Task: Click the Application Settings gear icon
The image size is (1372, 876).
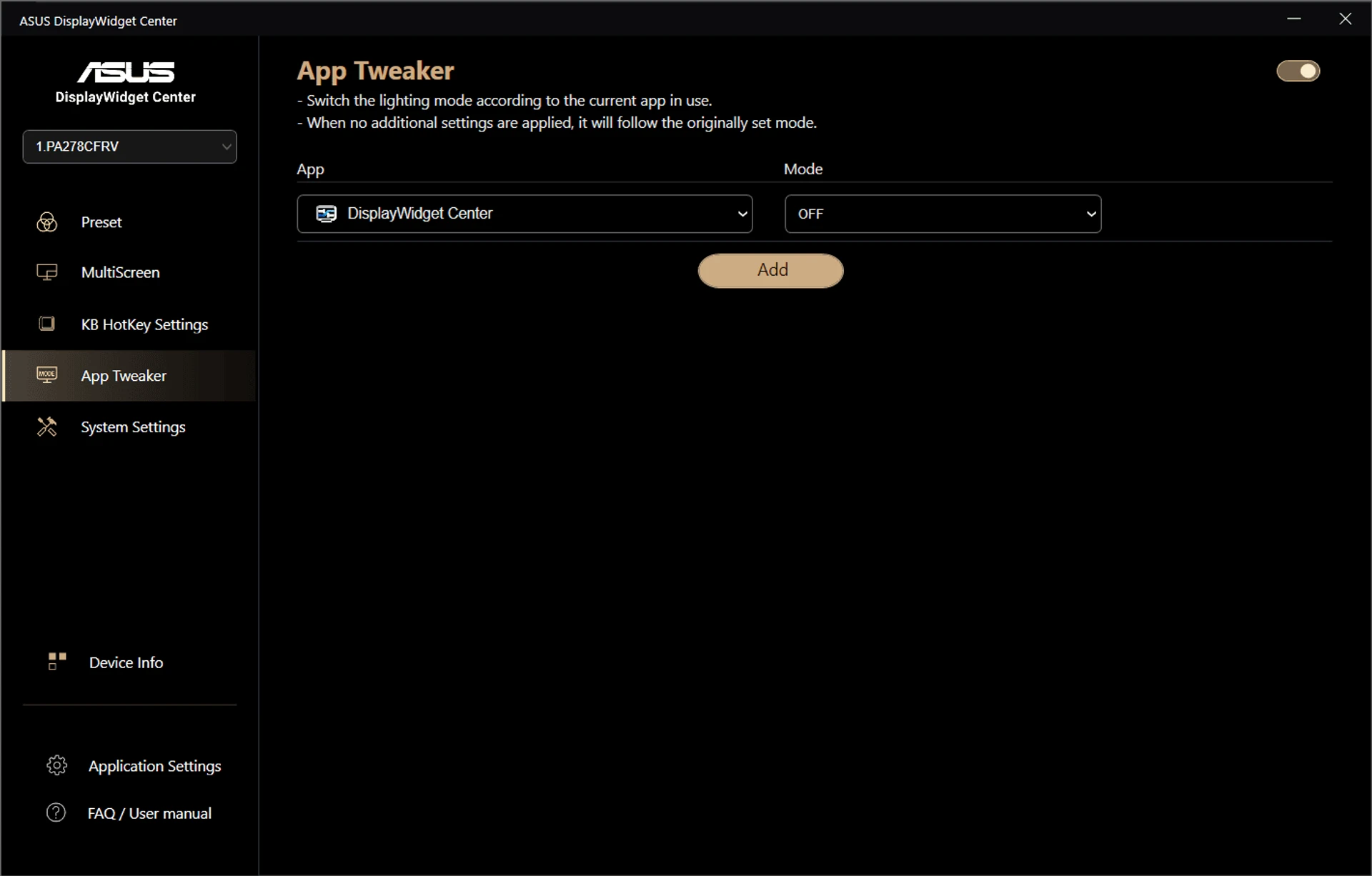Action: [x=56, y=765]
